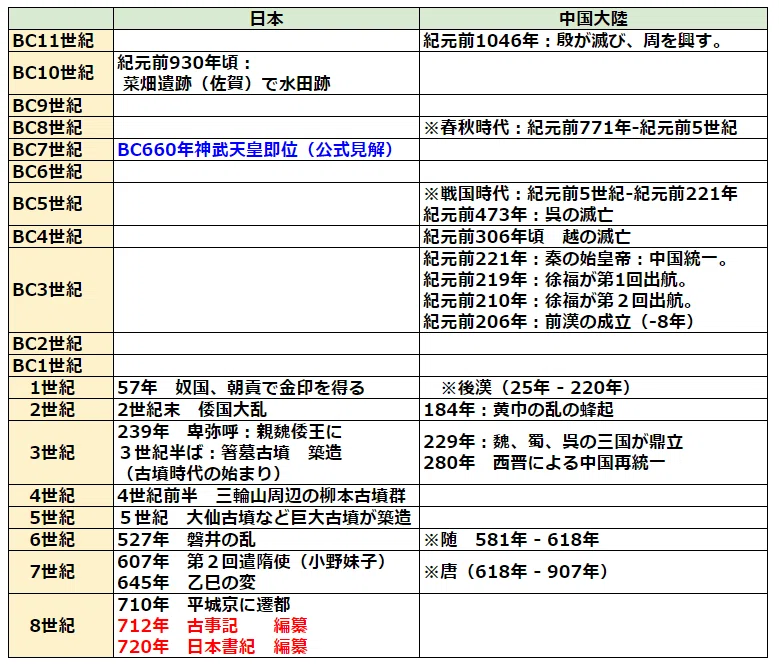Select the 紀元前930年頃 line
The width and height of the screenshot is (779, 664).
(184, 63)
